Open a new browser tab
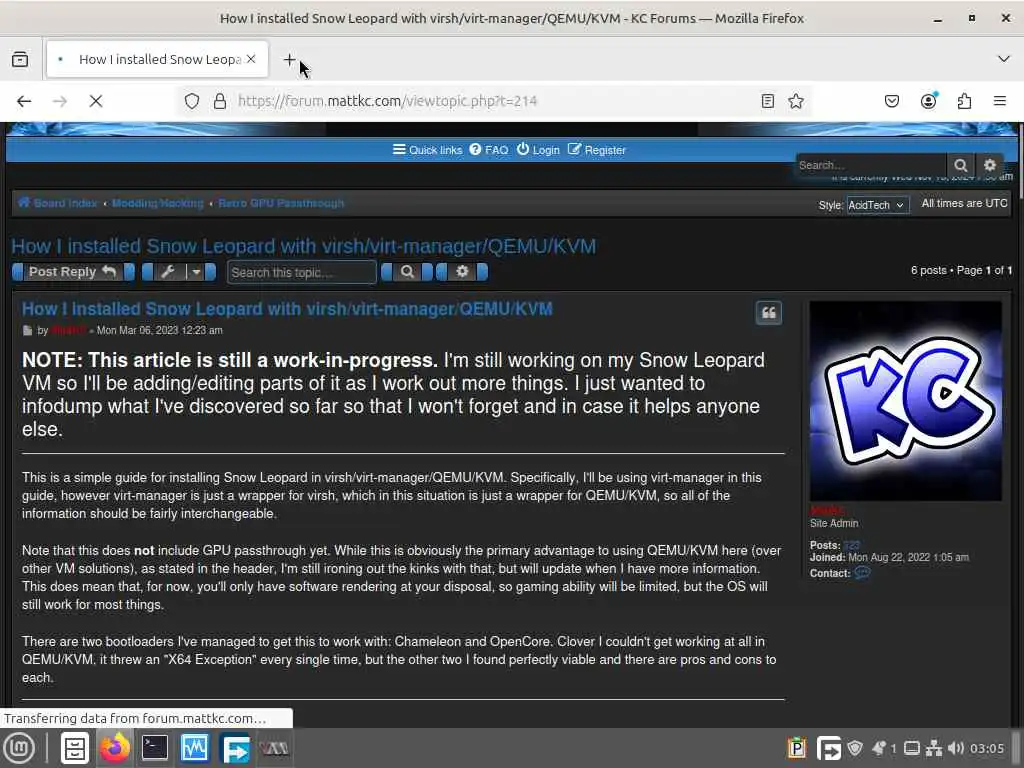Screen dimensions: 1024x768 click(289, 59)
